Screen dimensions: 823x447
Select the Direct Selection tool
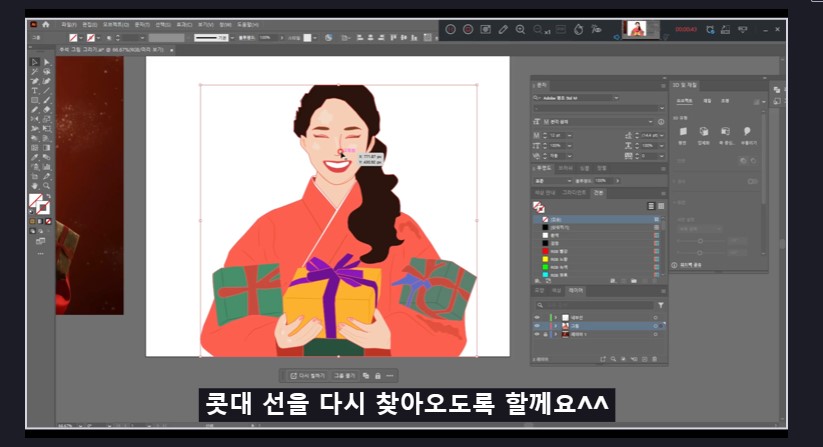pos(47,62)
